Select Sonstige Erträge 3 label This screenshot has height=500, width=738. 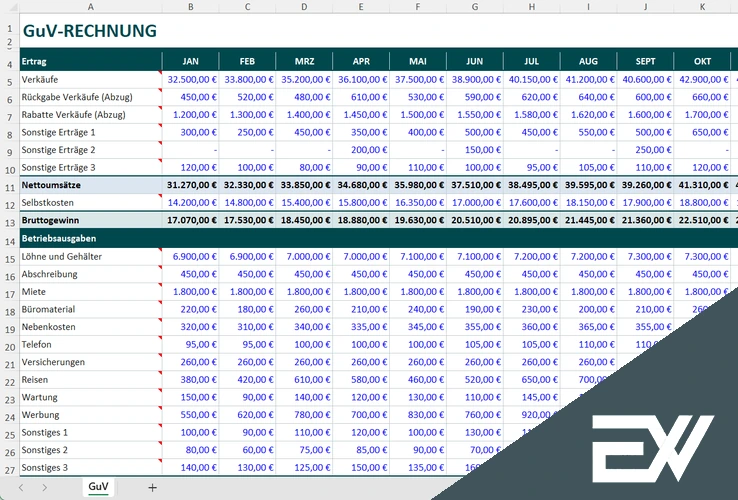pos(91,167)
